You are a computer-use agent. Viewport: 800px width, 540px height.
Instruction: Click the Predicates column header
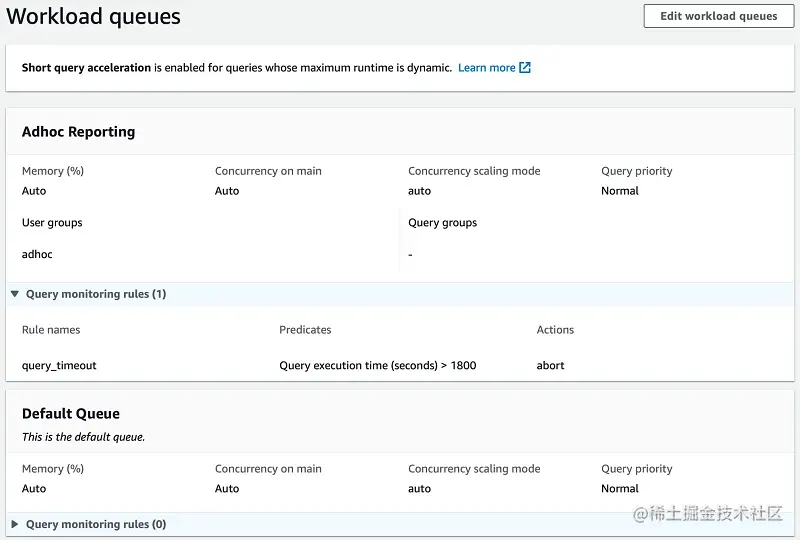[305, 330]
